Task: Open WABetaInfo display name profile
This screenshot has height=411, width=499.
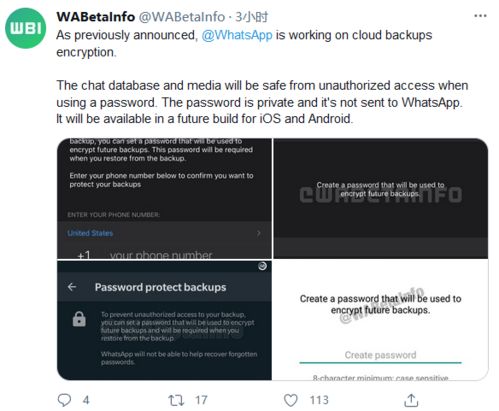Action: coord(96,16)
